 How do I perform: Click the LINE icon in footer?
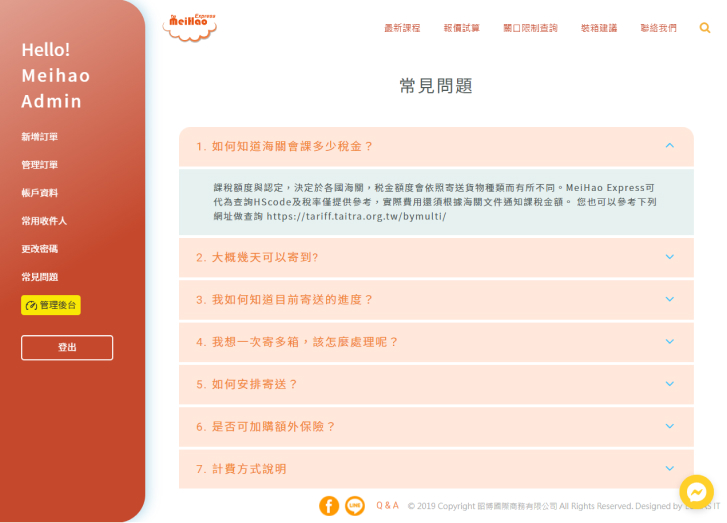pos(355,506)
